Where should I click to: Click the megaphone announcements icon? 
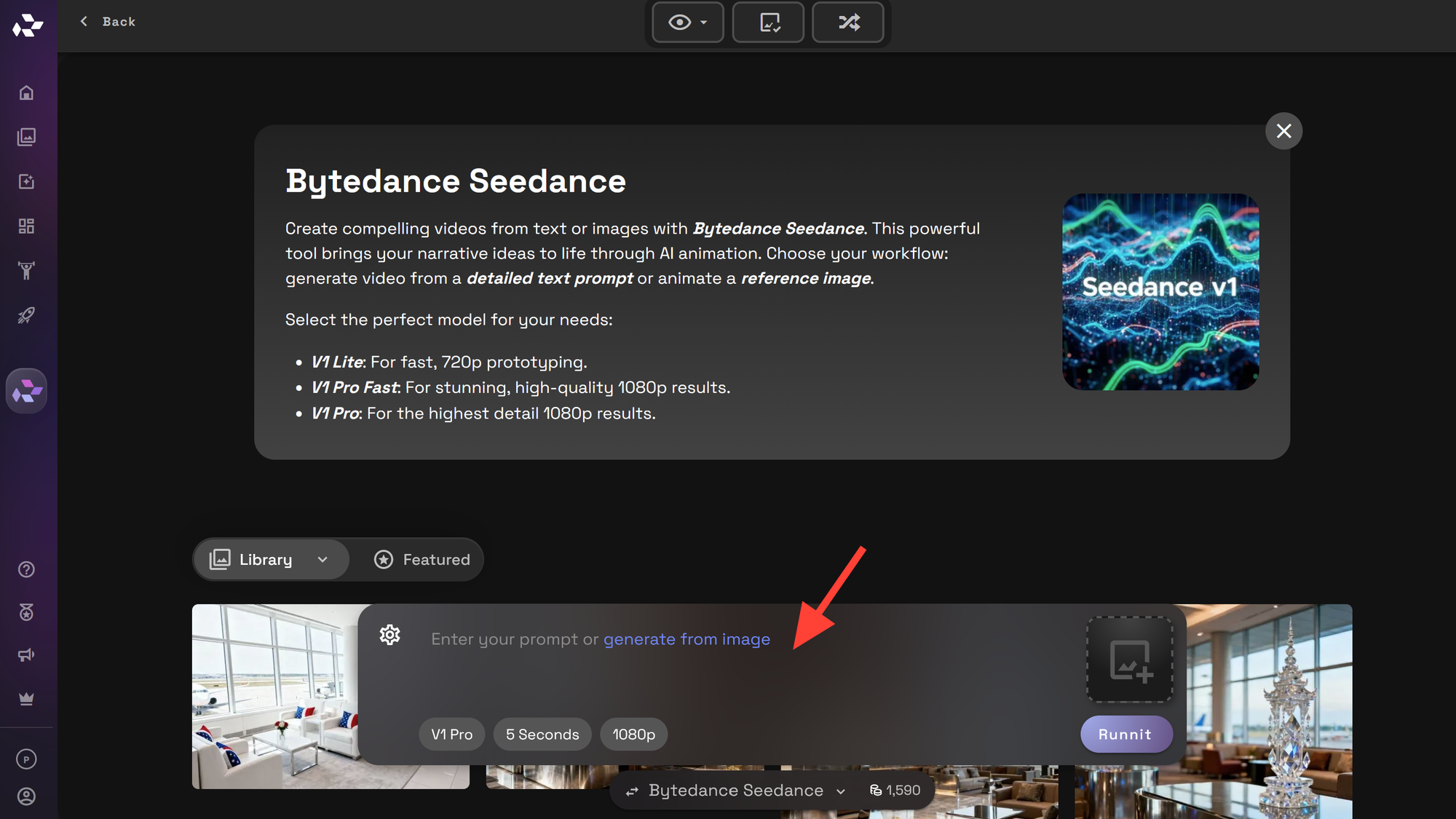[x=26, y=655]
